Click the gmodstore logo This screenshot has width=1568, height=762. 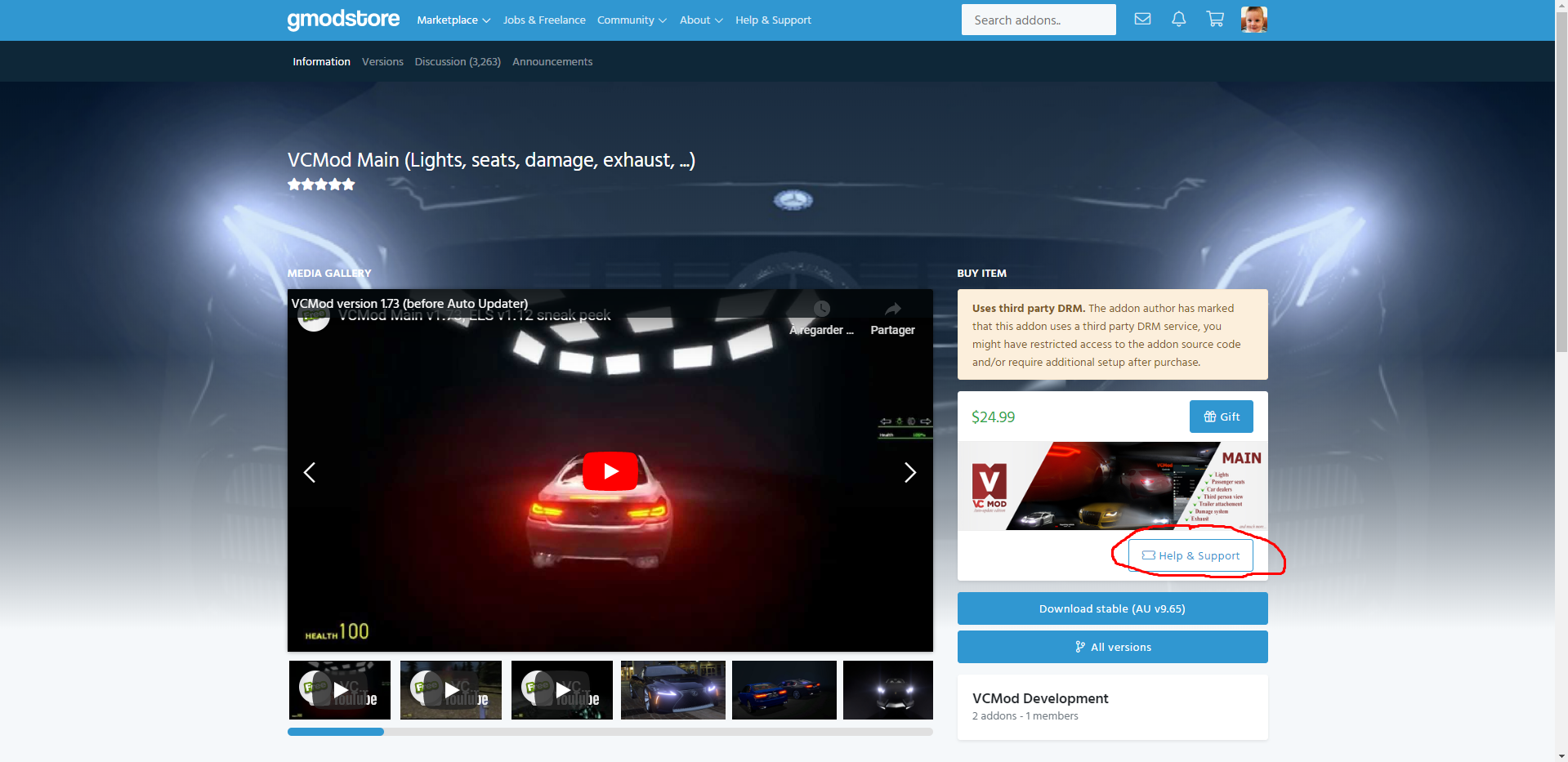click(x=343, y=20)
